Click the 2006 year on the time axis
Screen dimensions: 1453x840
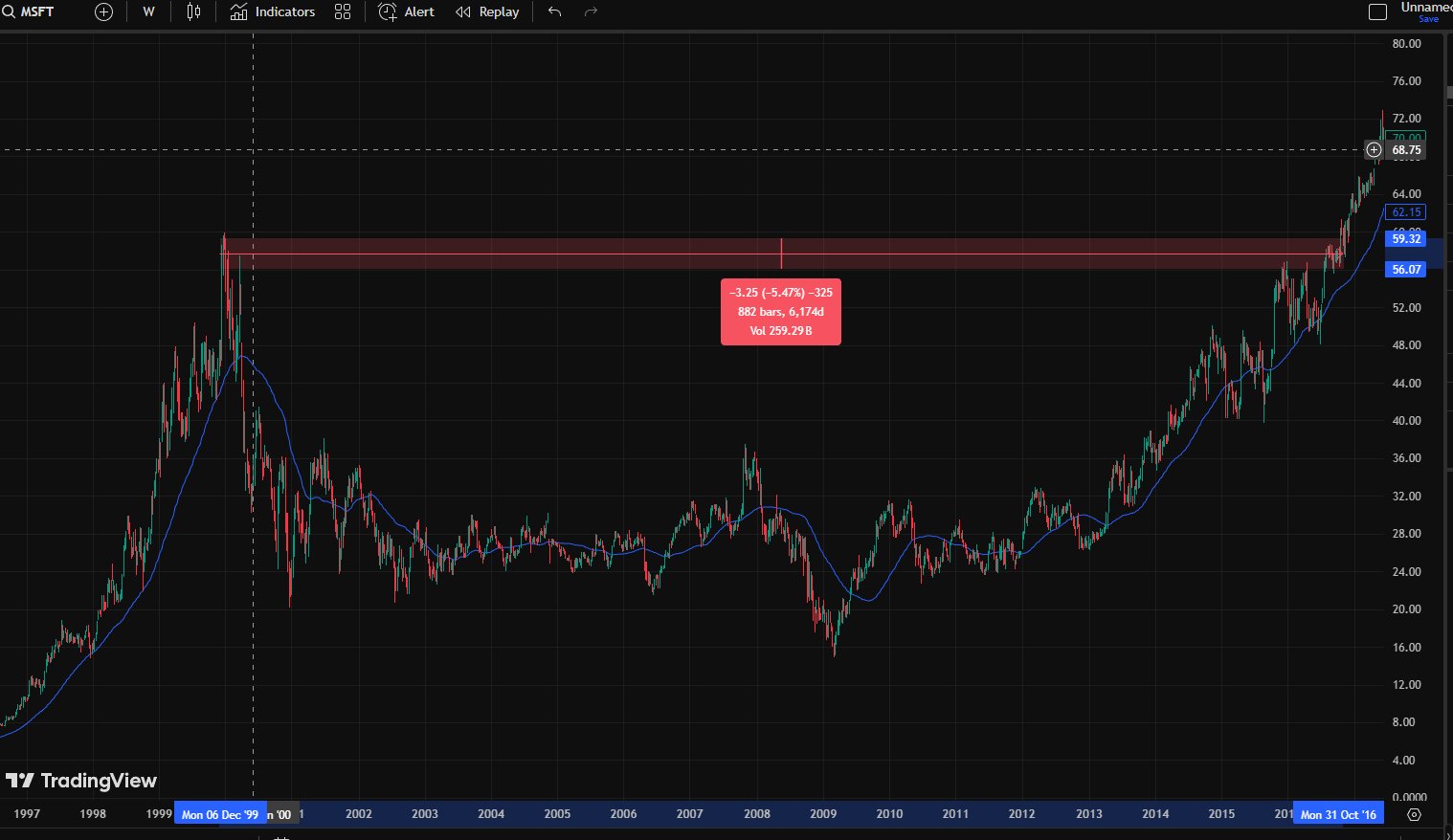click(623, 814)
